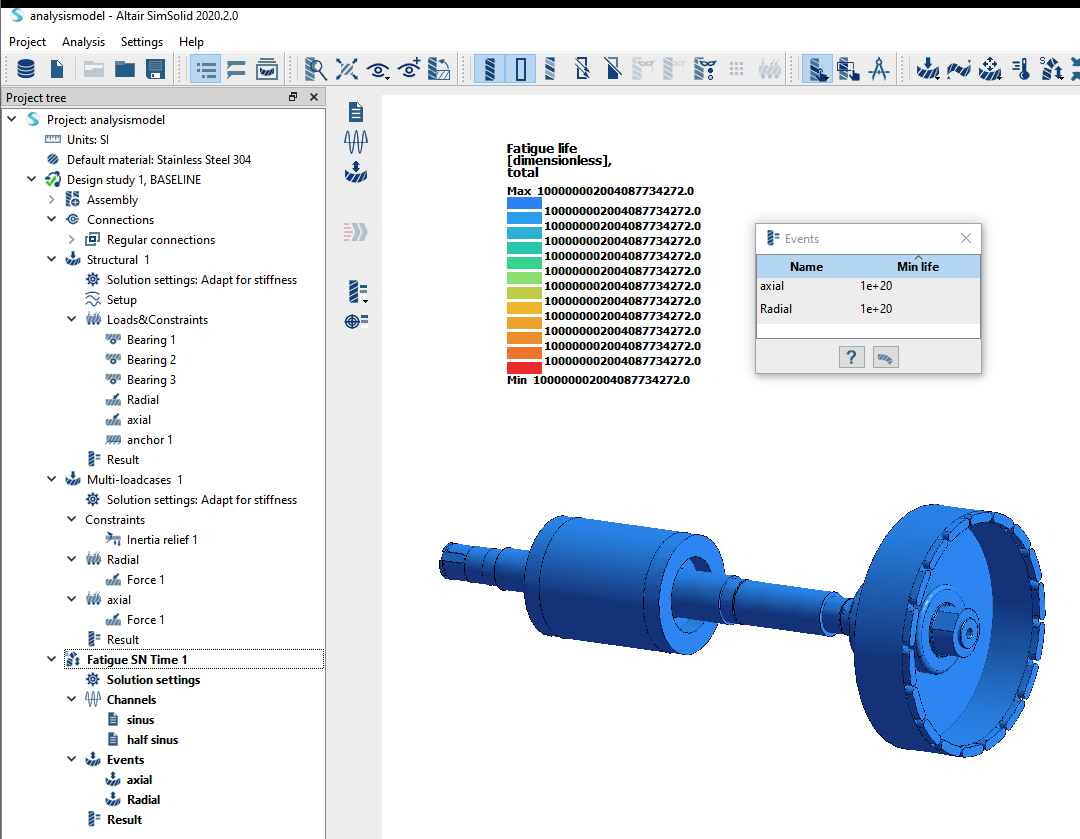Image resolution: width=1080 pixels, height=839 pixels.
Task: Open the Analysis menu
Action: click(x=83, y=42)
